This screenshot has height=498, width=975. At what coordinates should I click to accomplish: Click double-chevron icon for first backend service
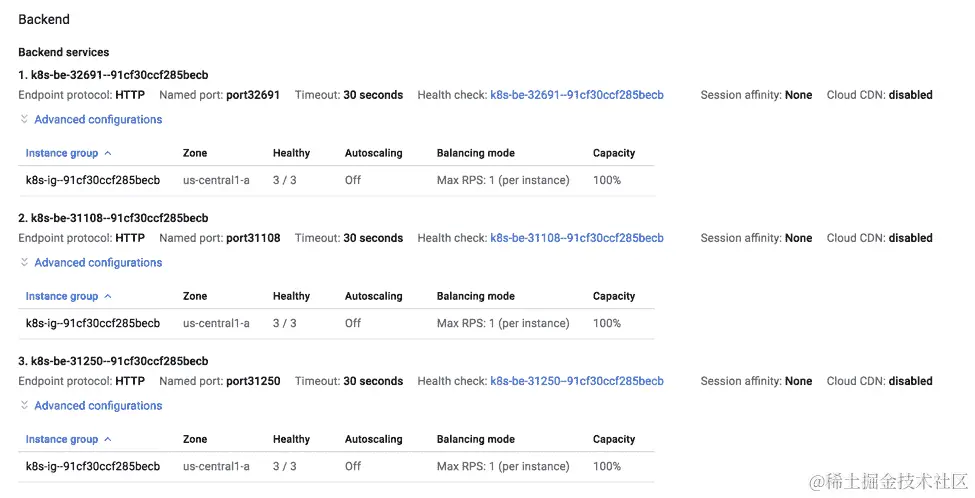pos(24,119)
